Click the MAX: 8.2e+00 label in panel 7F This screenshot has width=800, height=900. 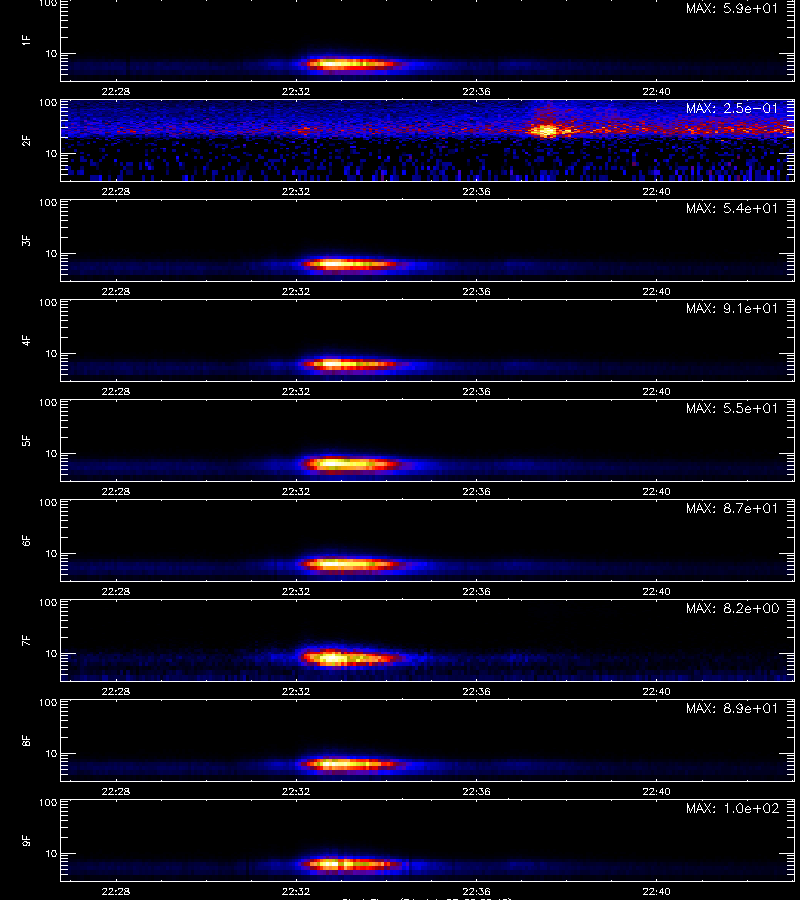[732, 608]
